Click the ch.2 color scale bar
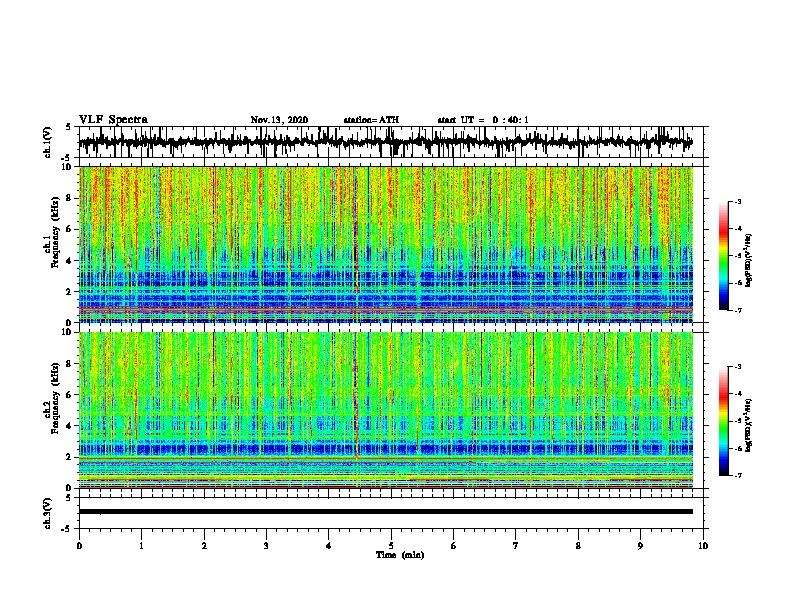Image resolution: width=792 pixels, height=612 pixels. tap(723, 421)
